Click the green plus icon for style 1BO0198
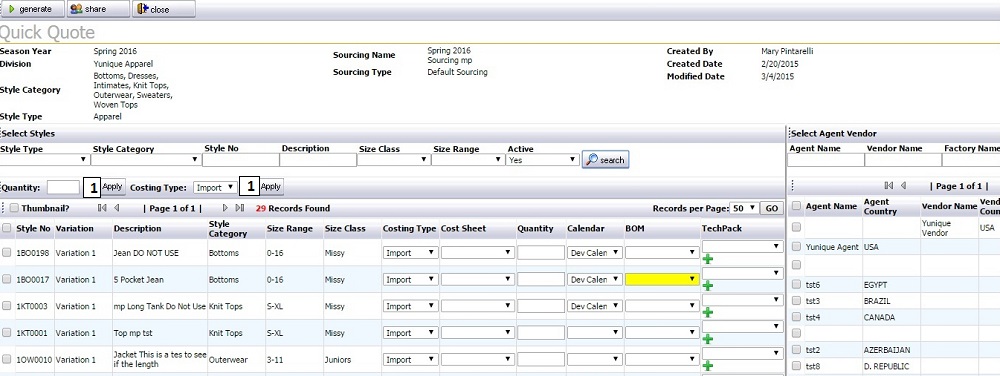The width and height of the screenshot is (1000, 376). 708,259
